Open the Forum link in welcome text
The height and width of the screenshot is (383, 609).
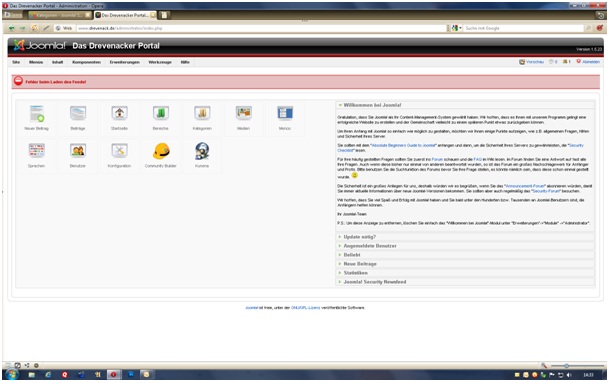pyautogui.click(x=437, y=159)
